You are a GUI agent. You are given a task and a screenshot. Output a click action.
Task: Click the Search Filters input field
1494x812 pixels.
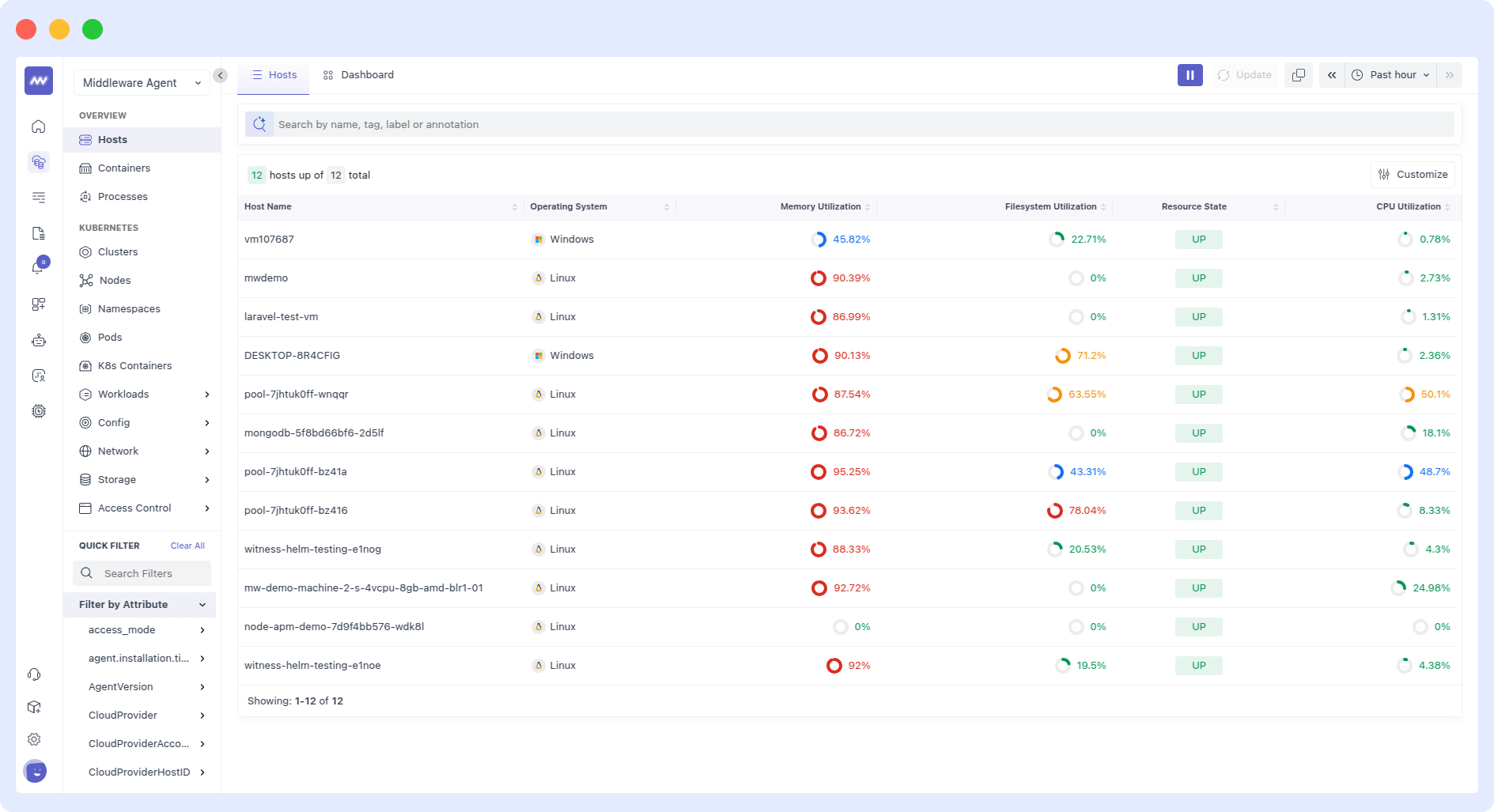pyautogui.click(x=142, y=573)
